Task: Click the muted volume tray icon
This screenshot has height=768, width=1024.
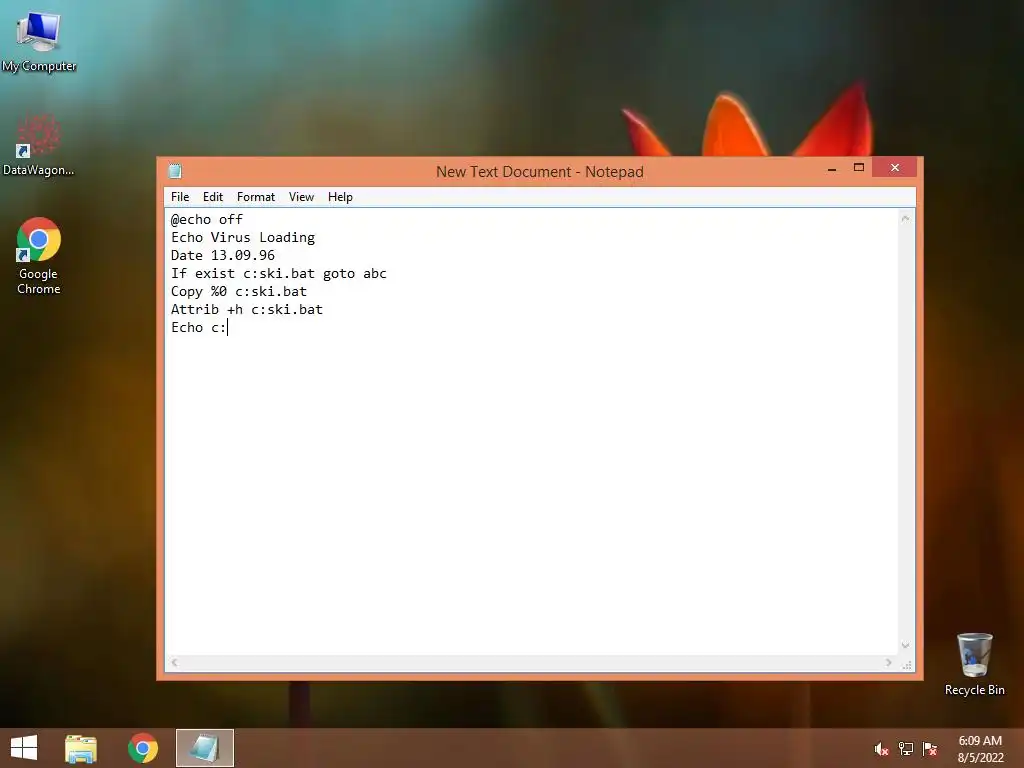Action: point(881,749)
